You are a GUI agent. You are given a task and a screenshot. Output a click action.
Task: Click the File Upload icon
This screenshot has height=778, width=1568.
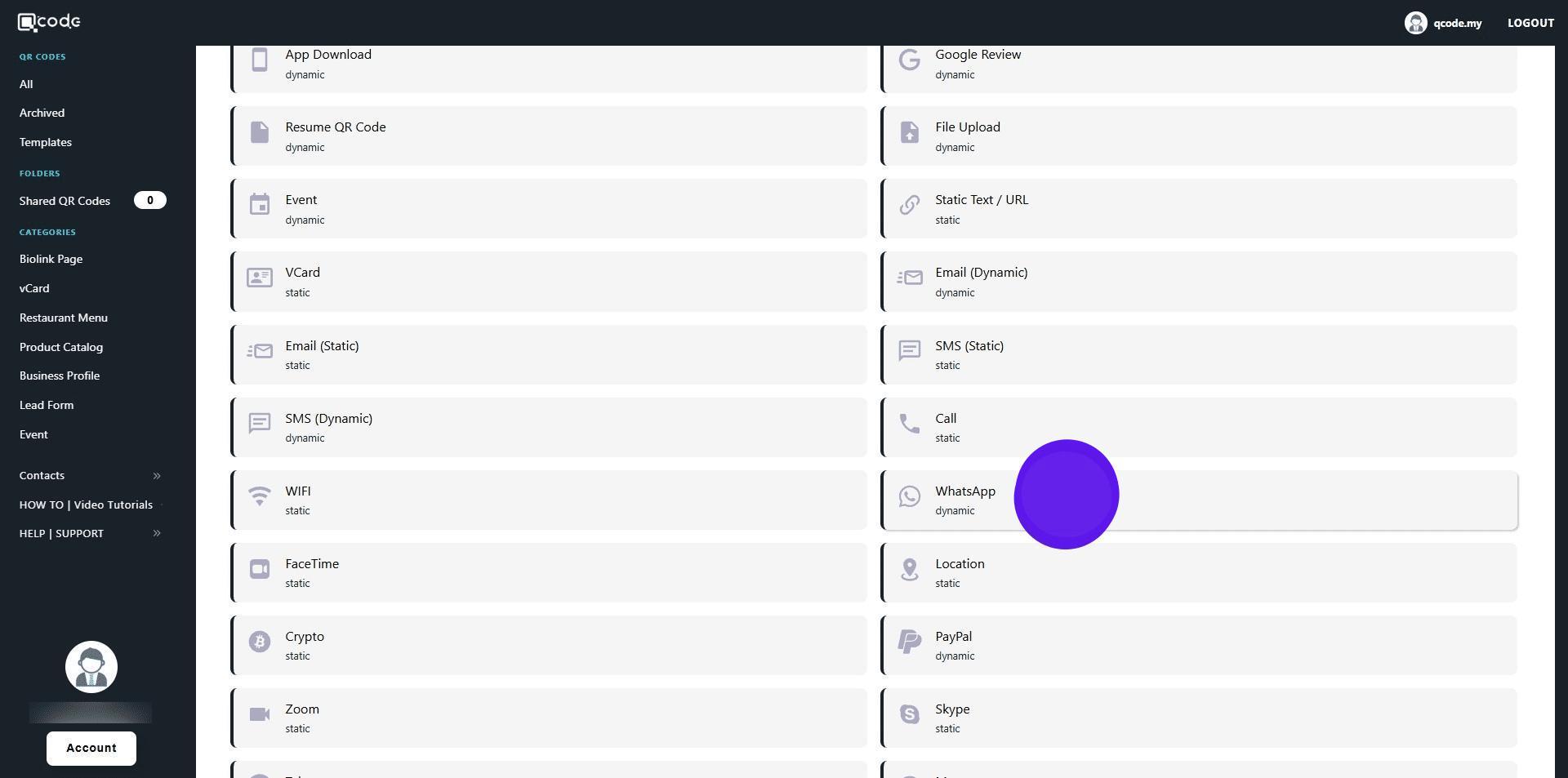pyautogui.click(x=910, y=132)
